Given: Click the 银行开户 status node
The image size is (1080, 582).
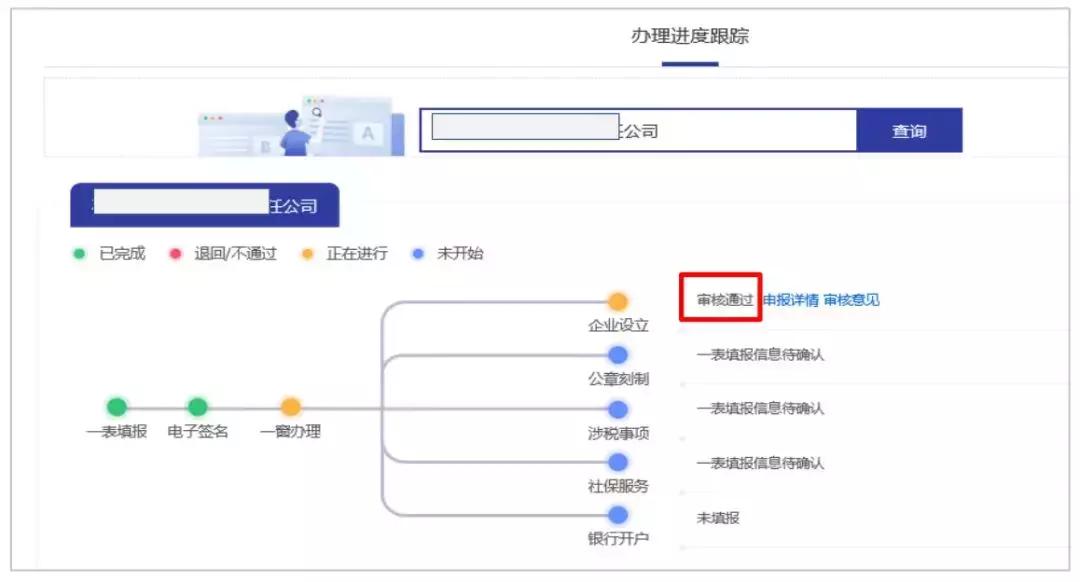Looking at the screenshot, I should pos(617,517).
